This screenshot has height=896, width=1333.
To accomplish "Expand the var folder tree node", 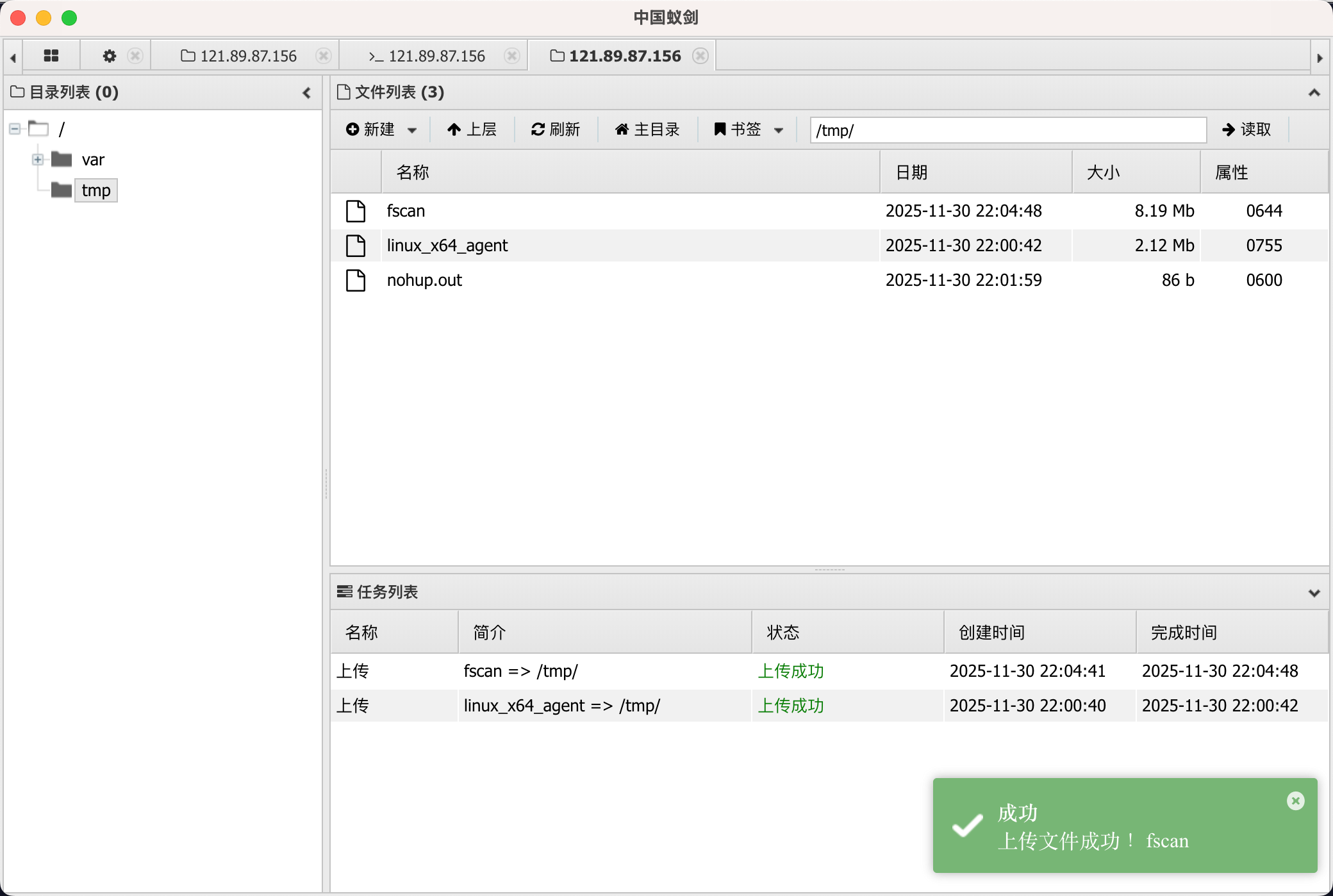I will coord(38,160).
